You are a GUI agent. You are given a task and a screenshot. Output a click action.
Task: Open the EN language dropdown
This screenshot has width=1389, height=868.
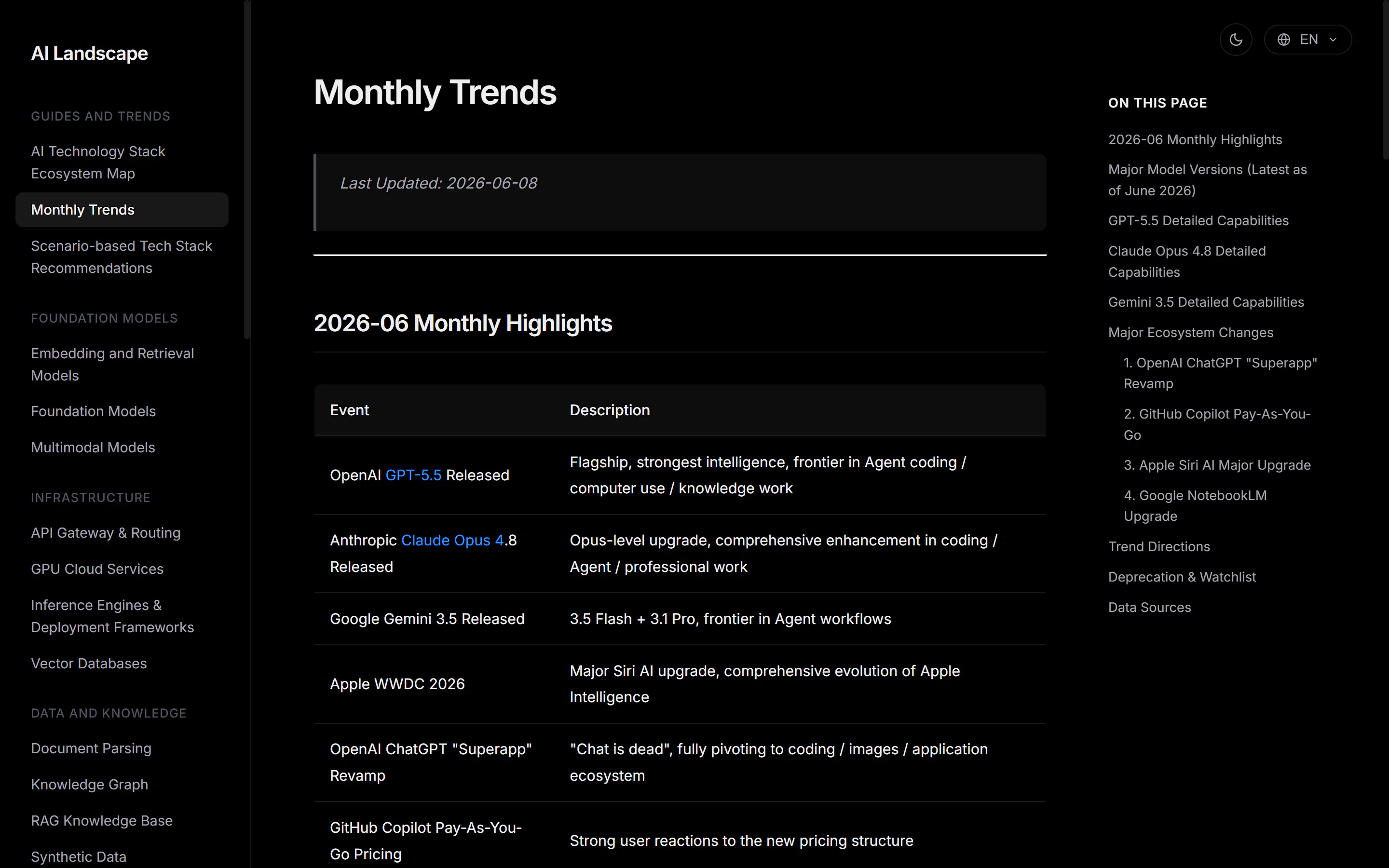[x=1307, y=40]
